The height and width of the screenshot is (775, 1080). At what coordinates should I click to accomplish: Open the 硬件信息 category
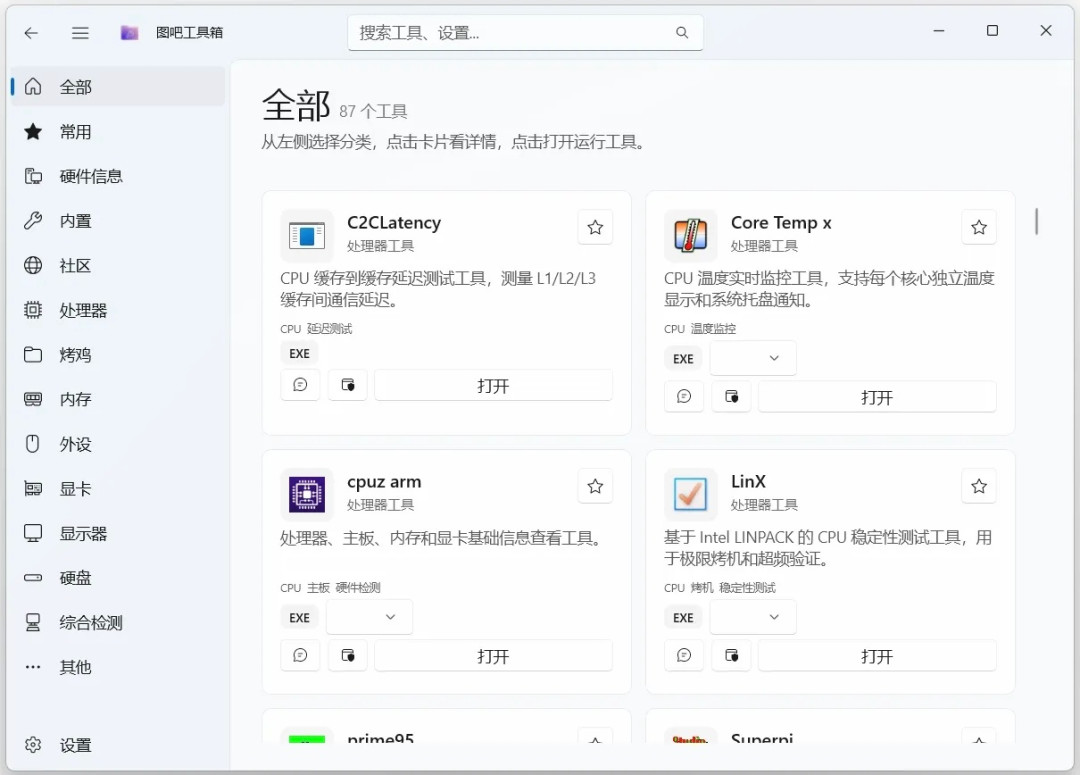(118, 176)
